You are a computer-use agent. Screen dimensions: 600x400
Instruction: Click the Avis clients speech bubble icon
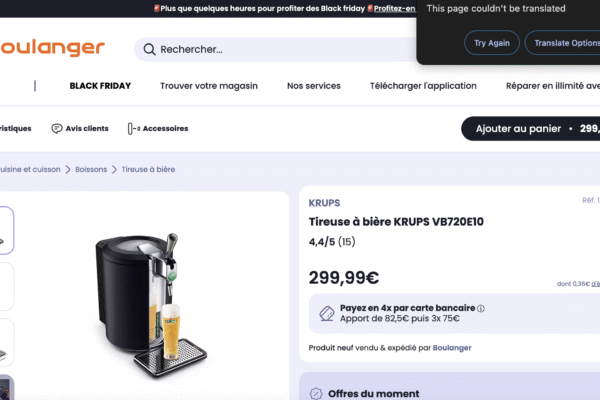click(56, 129)
